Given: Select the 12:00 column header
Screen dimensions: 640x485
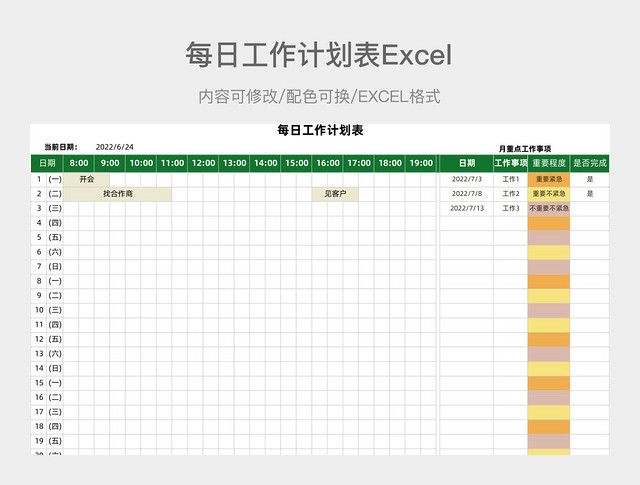Looking at the screenshot, I should point(203,163).
